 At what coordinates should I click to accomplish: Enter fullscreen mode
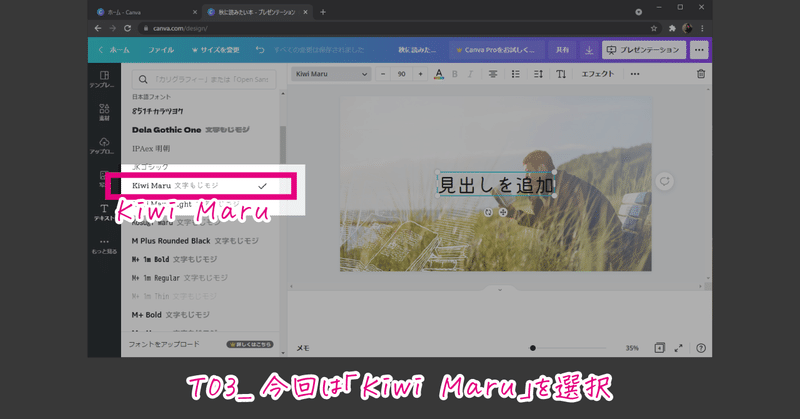(679, 348)
